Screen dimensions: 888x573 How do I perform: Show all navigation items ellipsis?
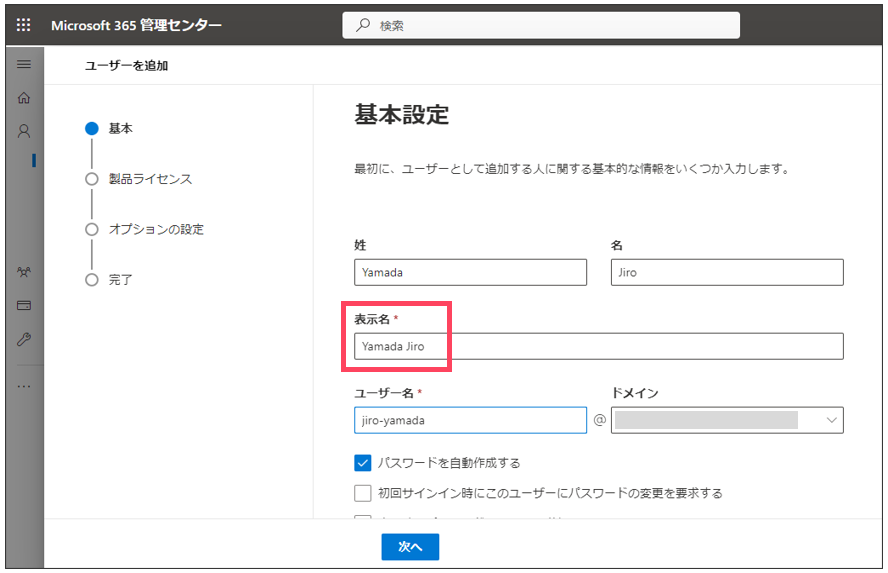pos(24,387)
